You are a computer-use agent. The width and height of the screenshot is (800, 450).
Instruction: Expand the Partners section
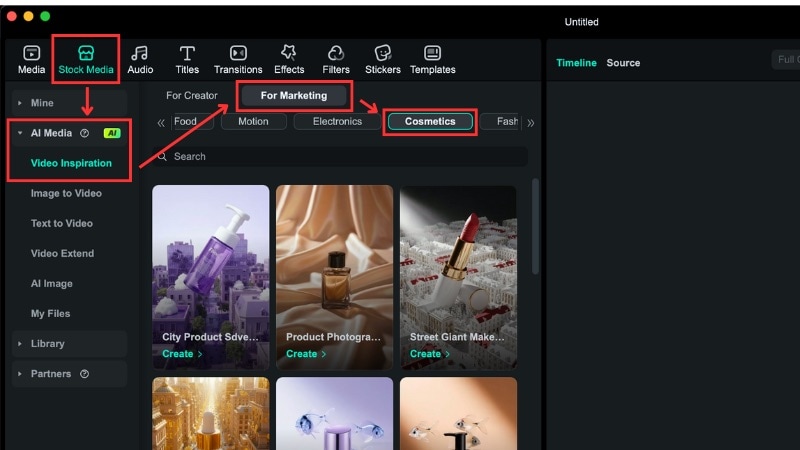pyautogui.click(x=19, y=374)
